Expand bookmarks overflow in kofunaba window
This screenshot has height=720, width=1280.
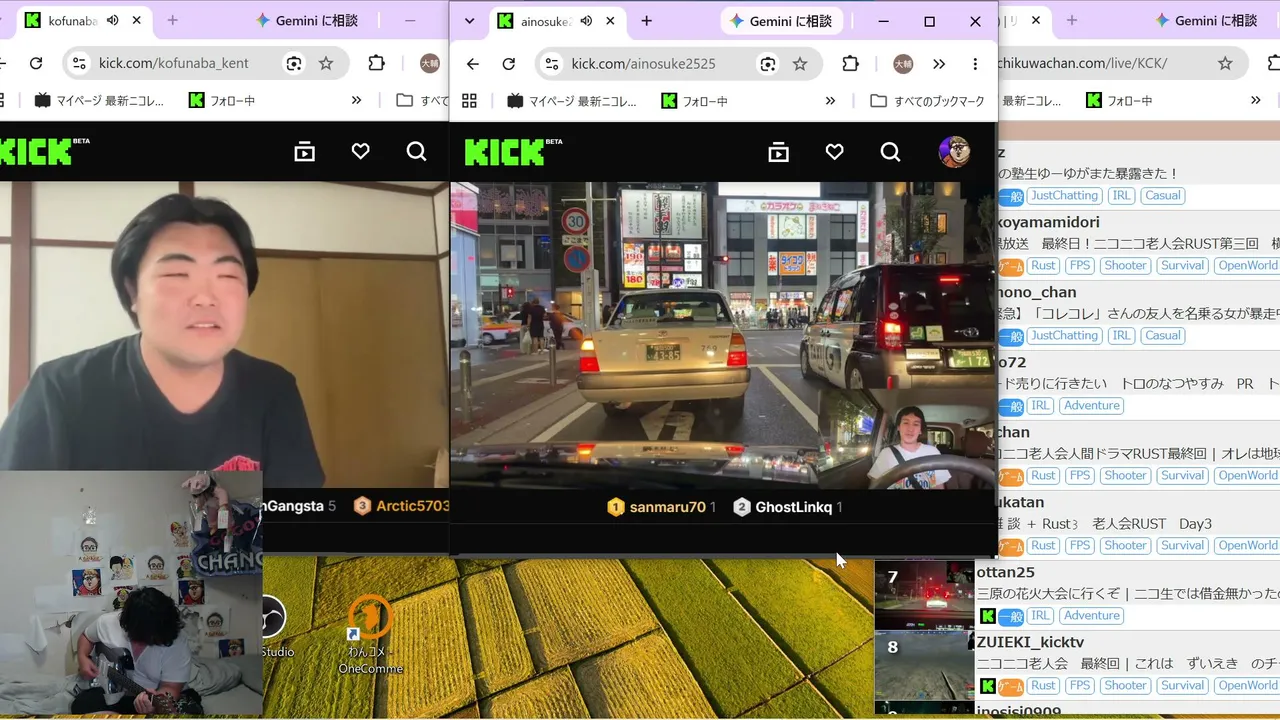point(357,100)
